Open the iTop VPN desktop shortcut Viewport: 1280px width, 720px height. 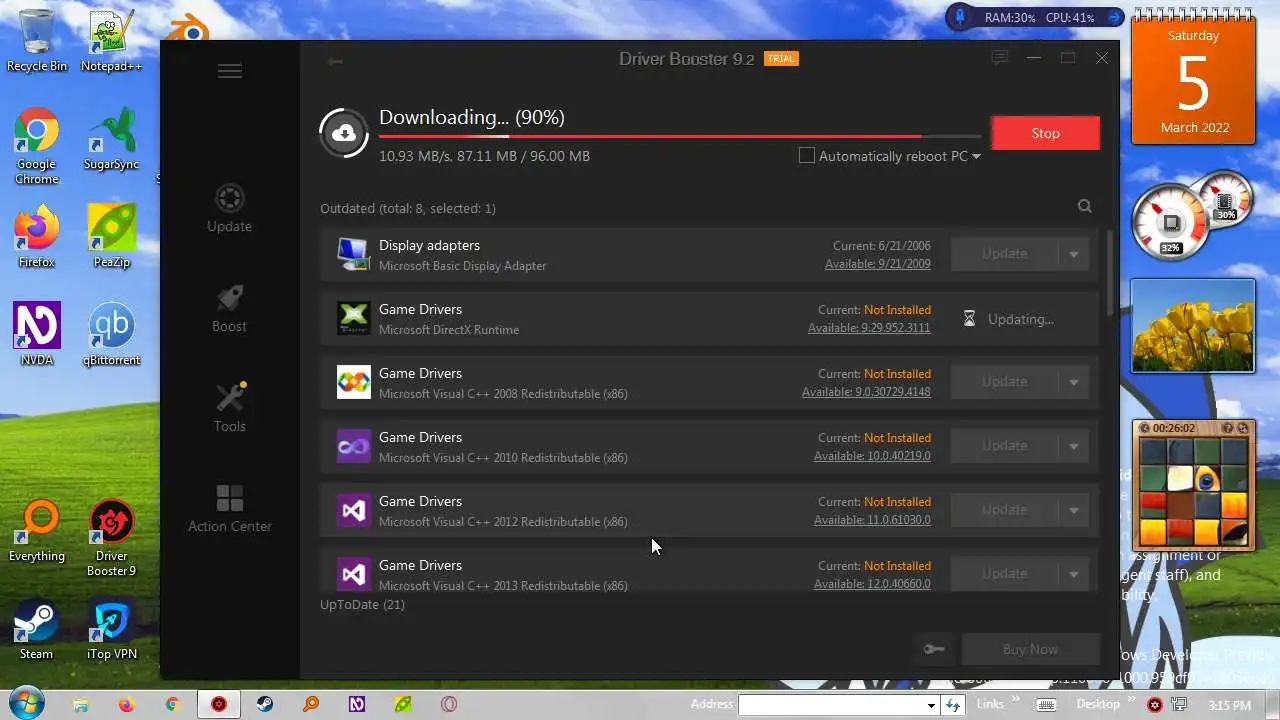coord(111,629)
